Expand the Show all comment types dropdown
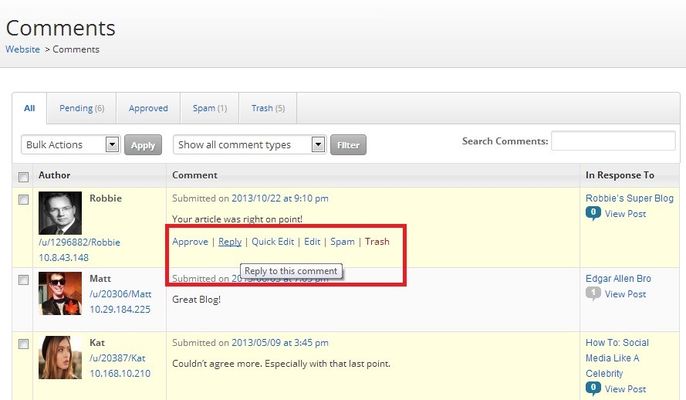Viewport: 686px width, 400px height. pos(250,145)
